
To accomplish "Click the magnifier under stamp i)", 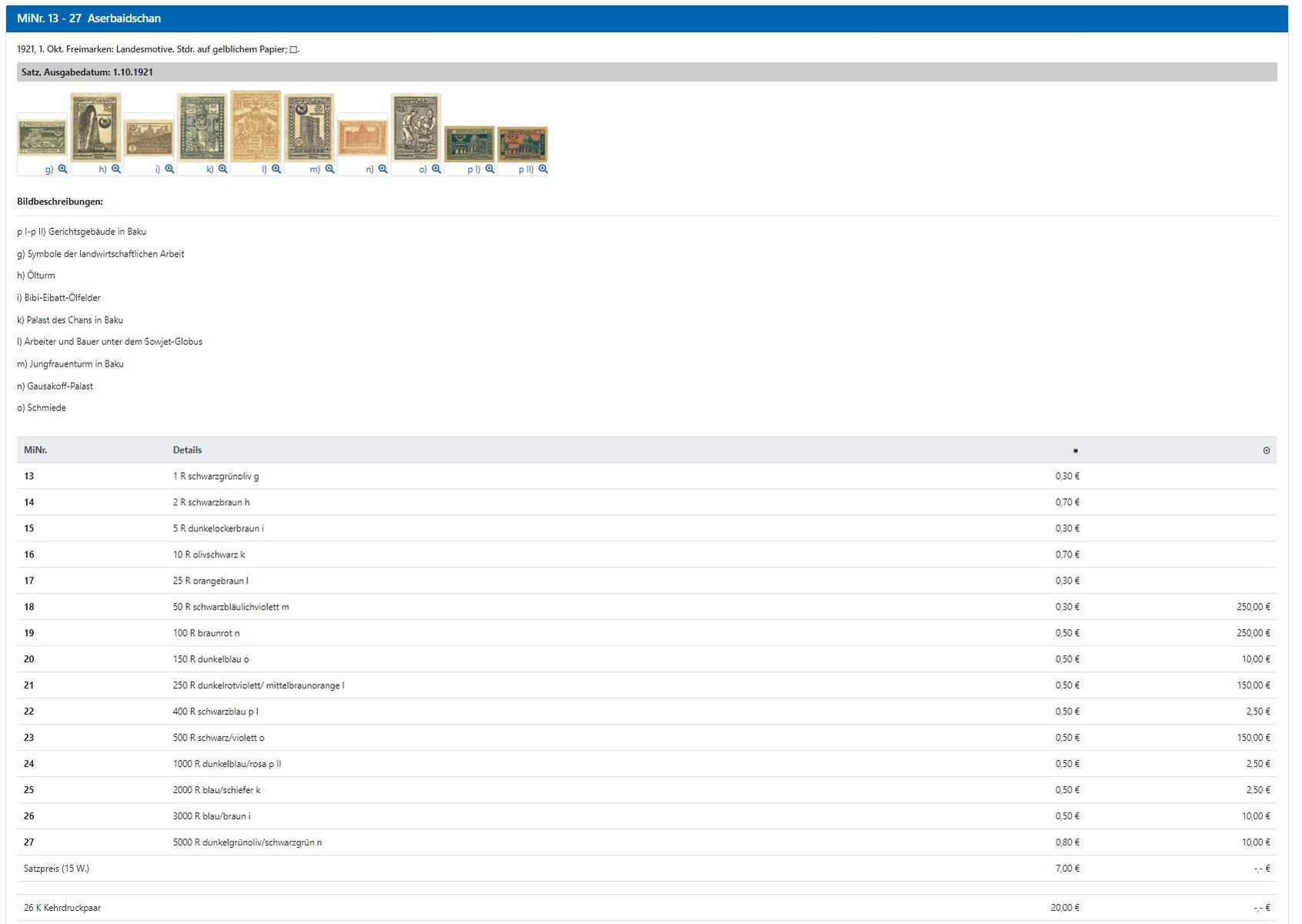I will point(169,169).
